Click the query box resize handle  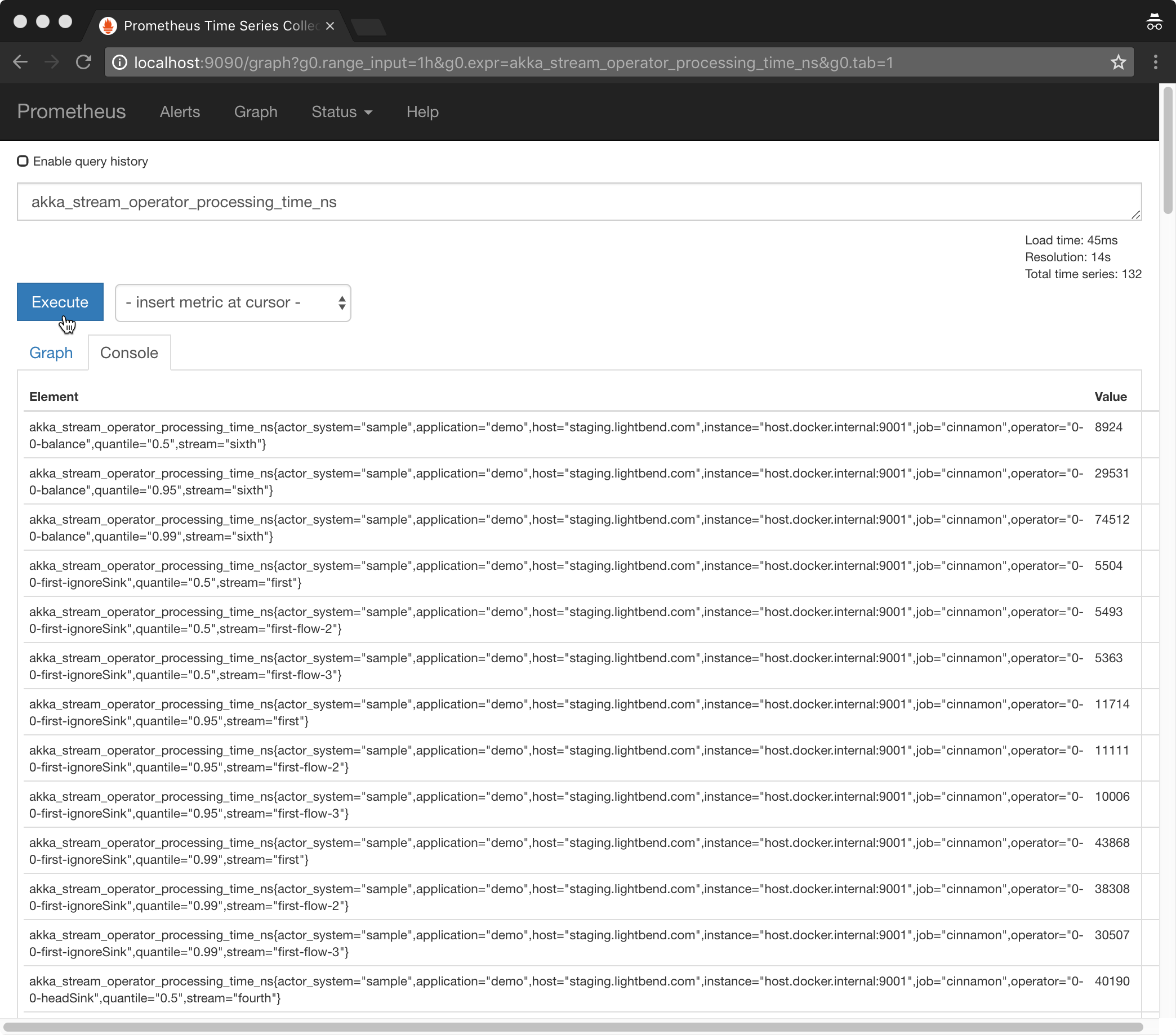tap(1135, 215)
